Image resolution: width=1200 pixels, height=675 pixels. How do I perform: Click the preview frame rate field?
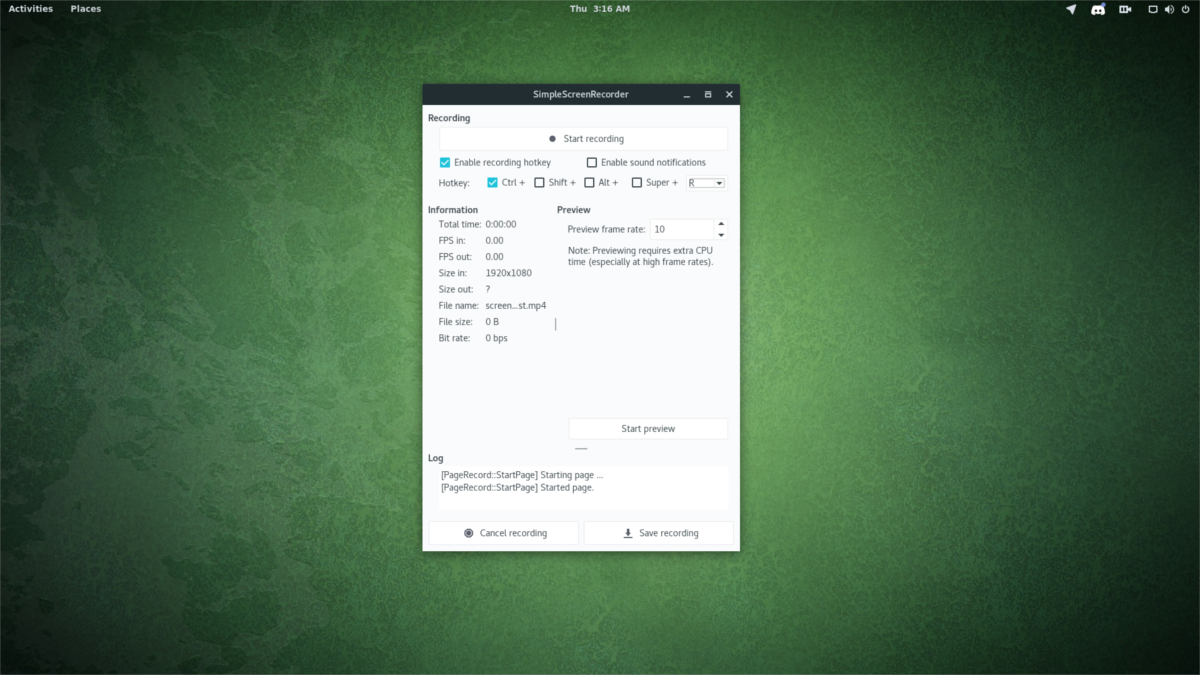point(682,229)
